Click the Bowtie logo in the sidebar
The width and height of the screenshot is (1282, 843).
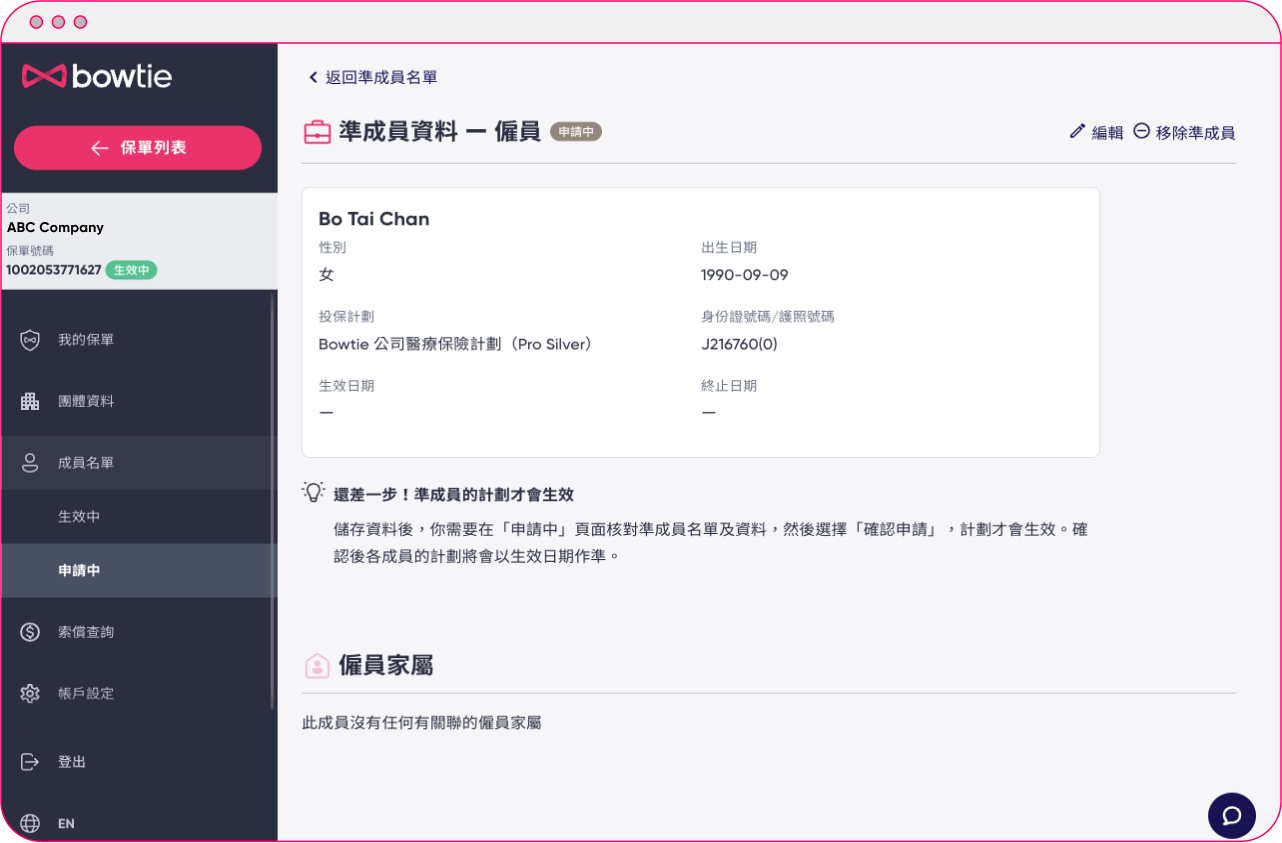pos(95,76)
